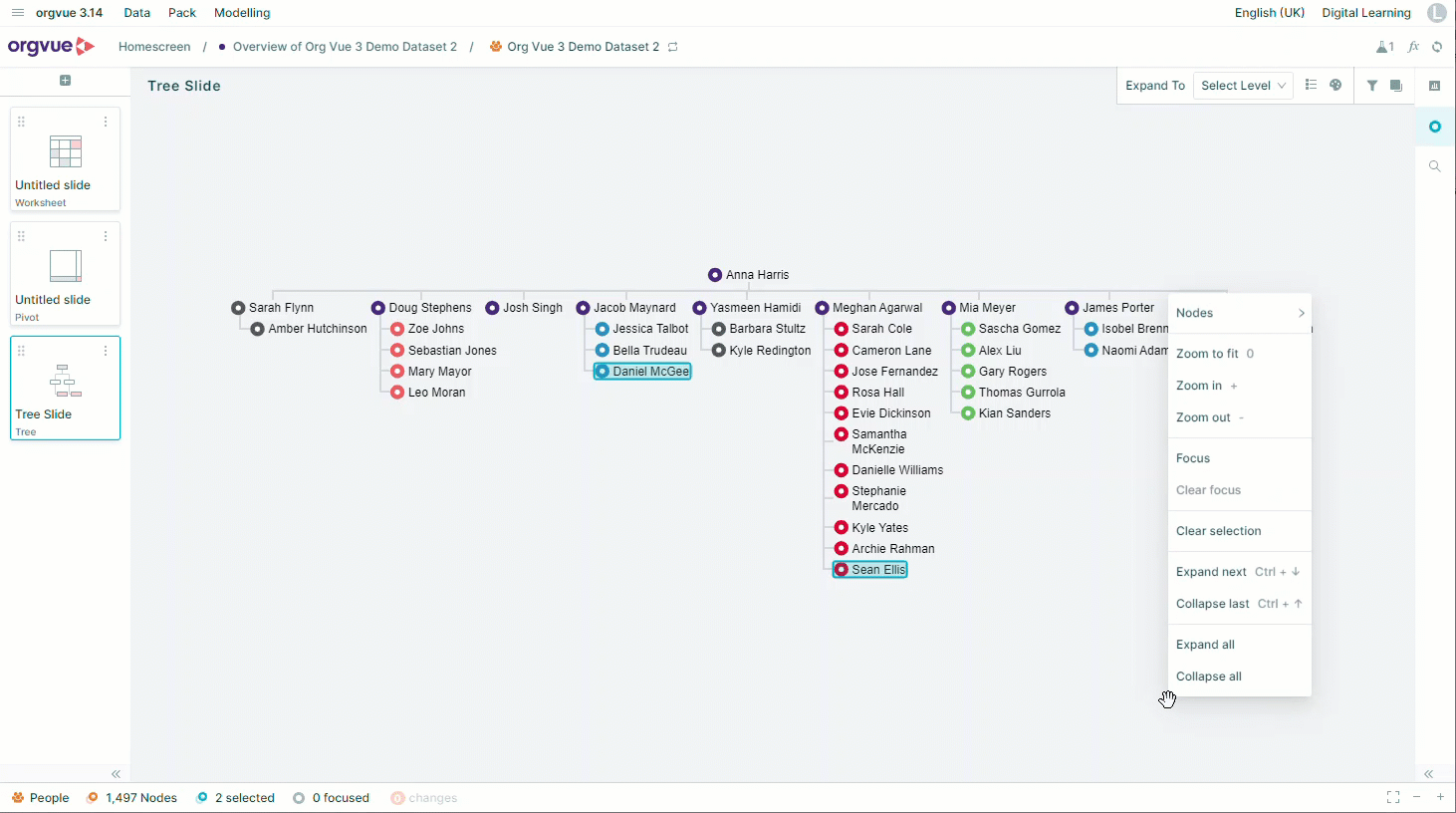Click the add slide plus icon
The height and width of the screenshot is (813, 1456).
65,81
